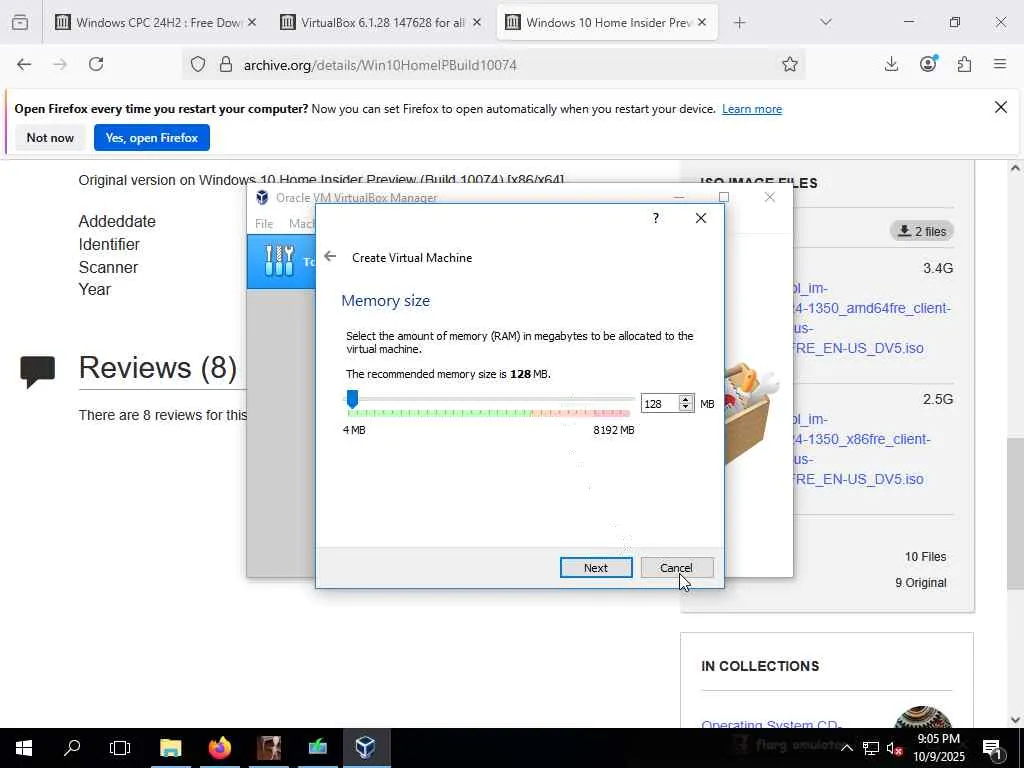Open Task View on the taskbar
Image resolution: width=1024 pixels, height=768 pixels.
[x=120, y=748]
